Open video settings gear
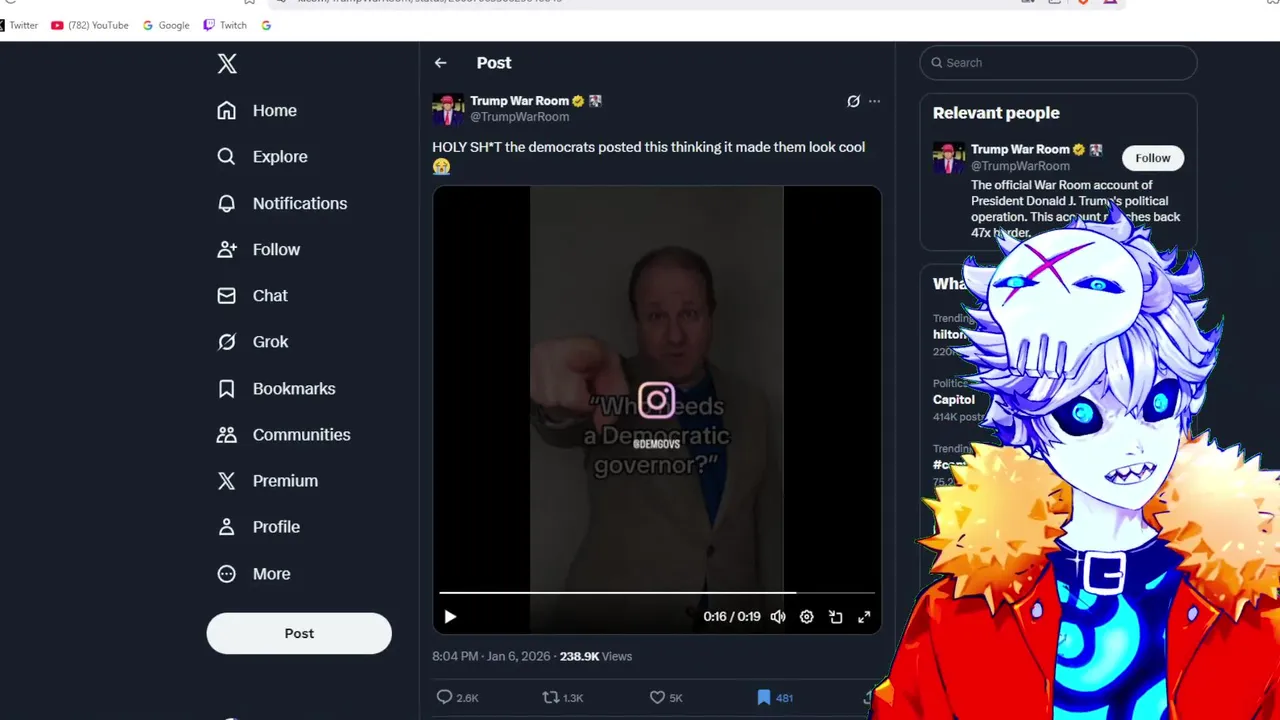 807,617
